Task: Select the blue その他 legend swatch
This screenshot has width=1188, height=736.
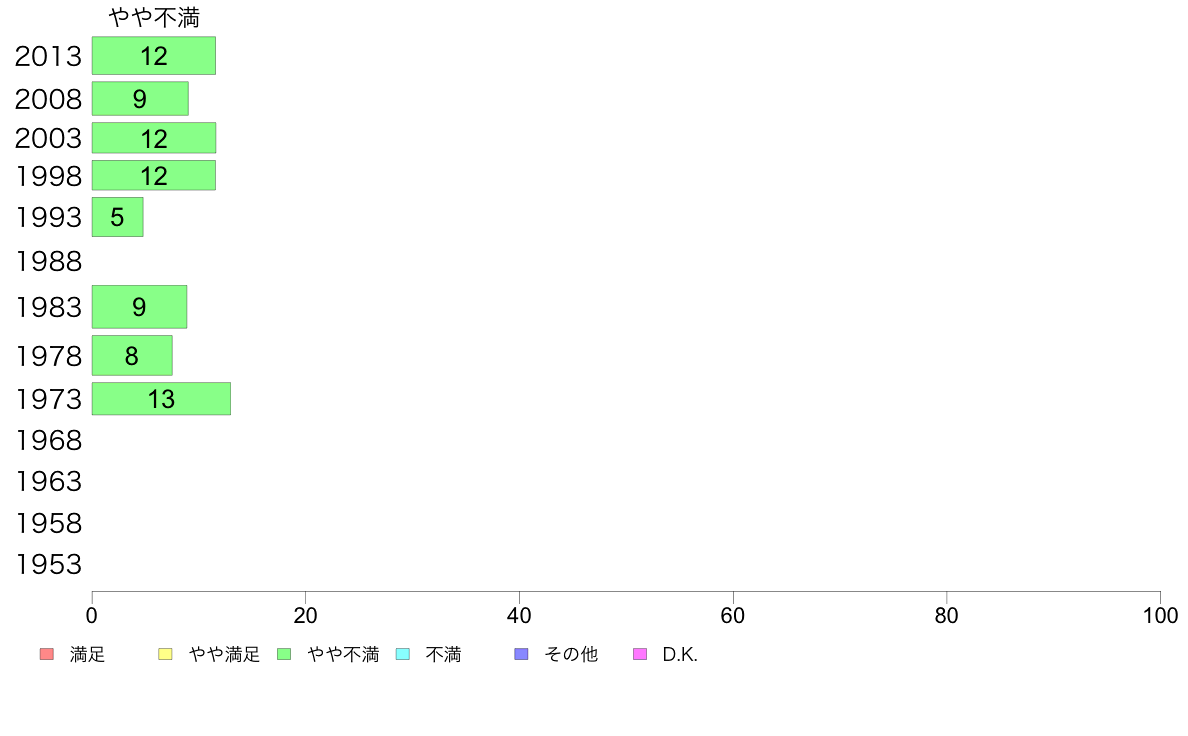Action: click(x=521, y=654)
